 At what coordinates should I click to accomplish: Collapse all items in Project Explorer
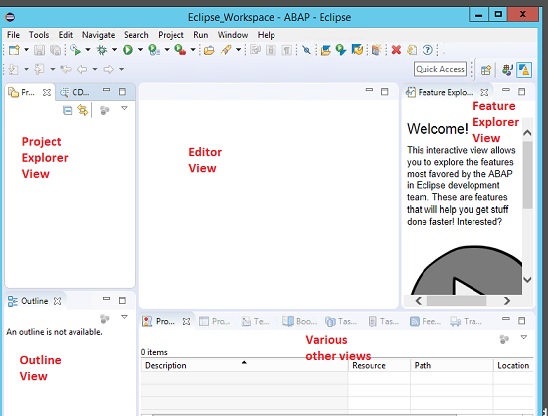pyautogui.click(x=67, y=110)
